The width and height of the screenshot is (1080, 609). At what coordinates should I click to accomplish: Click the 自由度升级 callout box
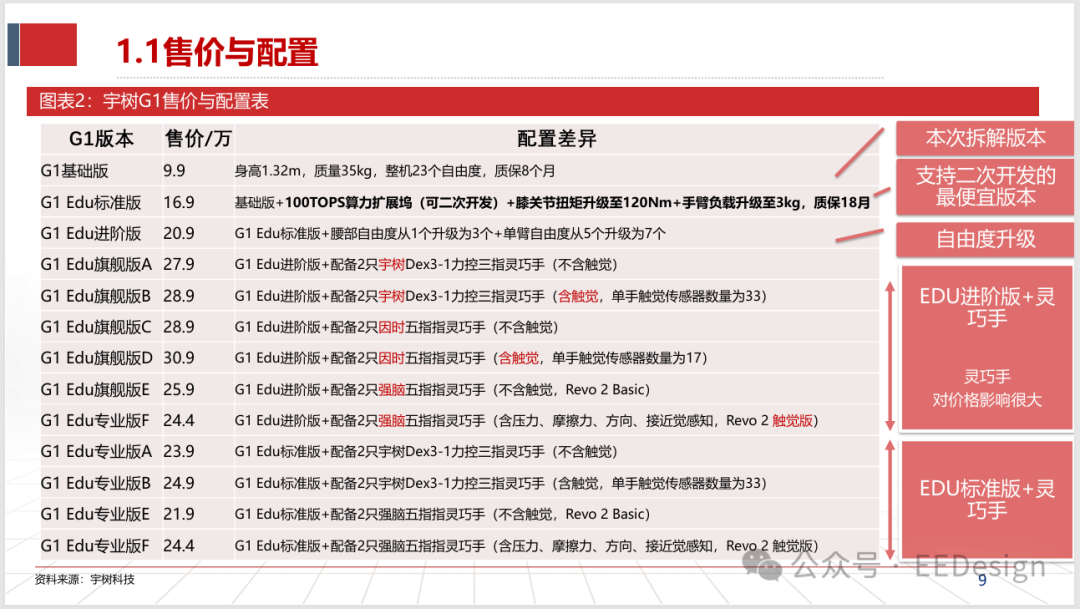(985, 239)
